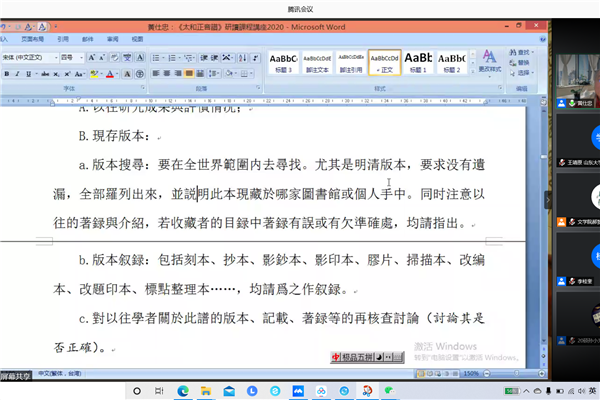Click the sort icon in paragraph group
The image size is (600, 400).
237,58
